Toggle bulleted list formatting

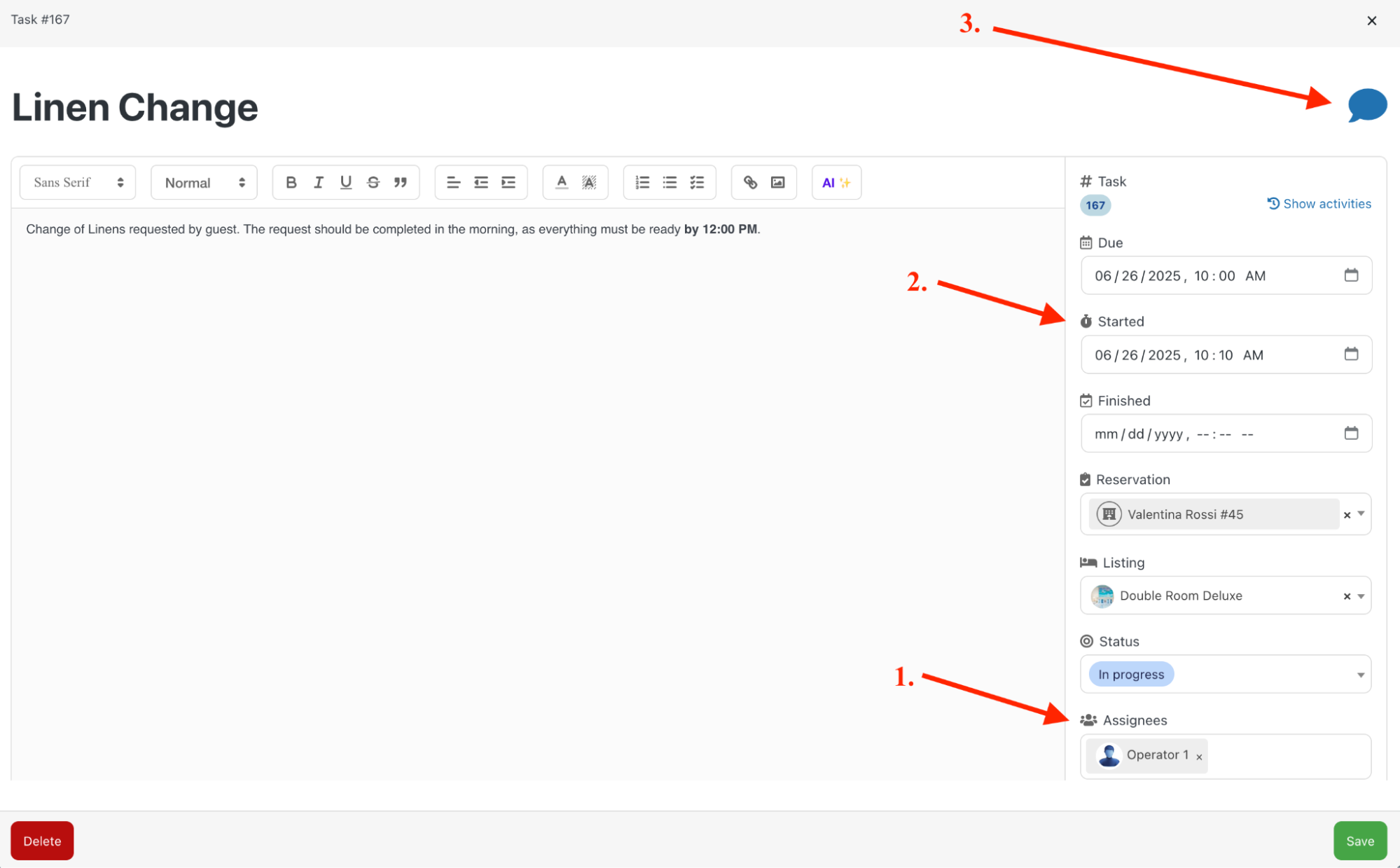tap(670, 183)
